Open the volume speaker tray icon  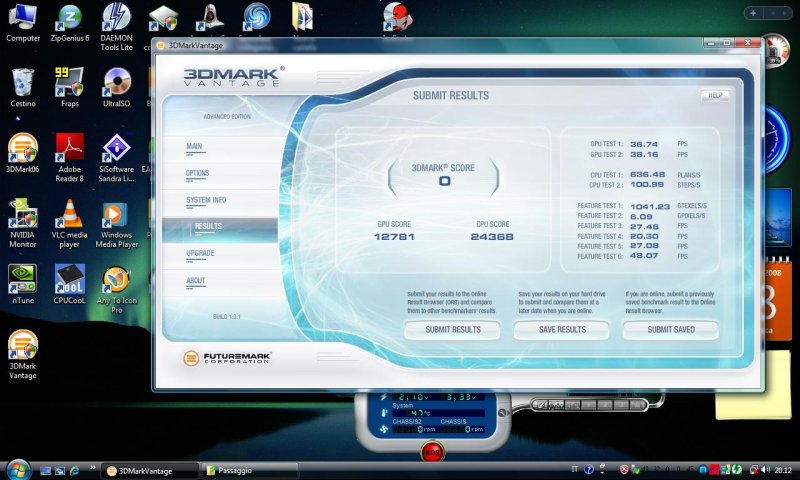pos(765,470)
